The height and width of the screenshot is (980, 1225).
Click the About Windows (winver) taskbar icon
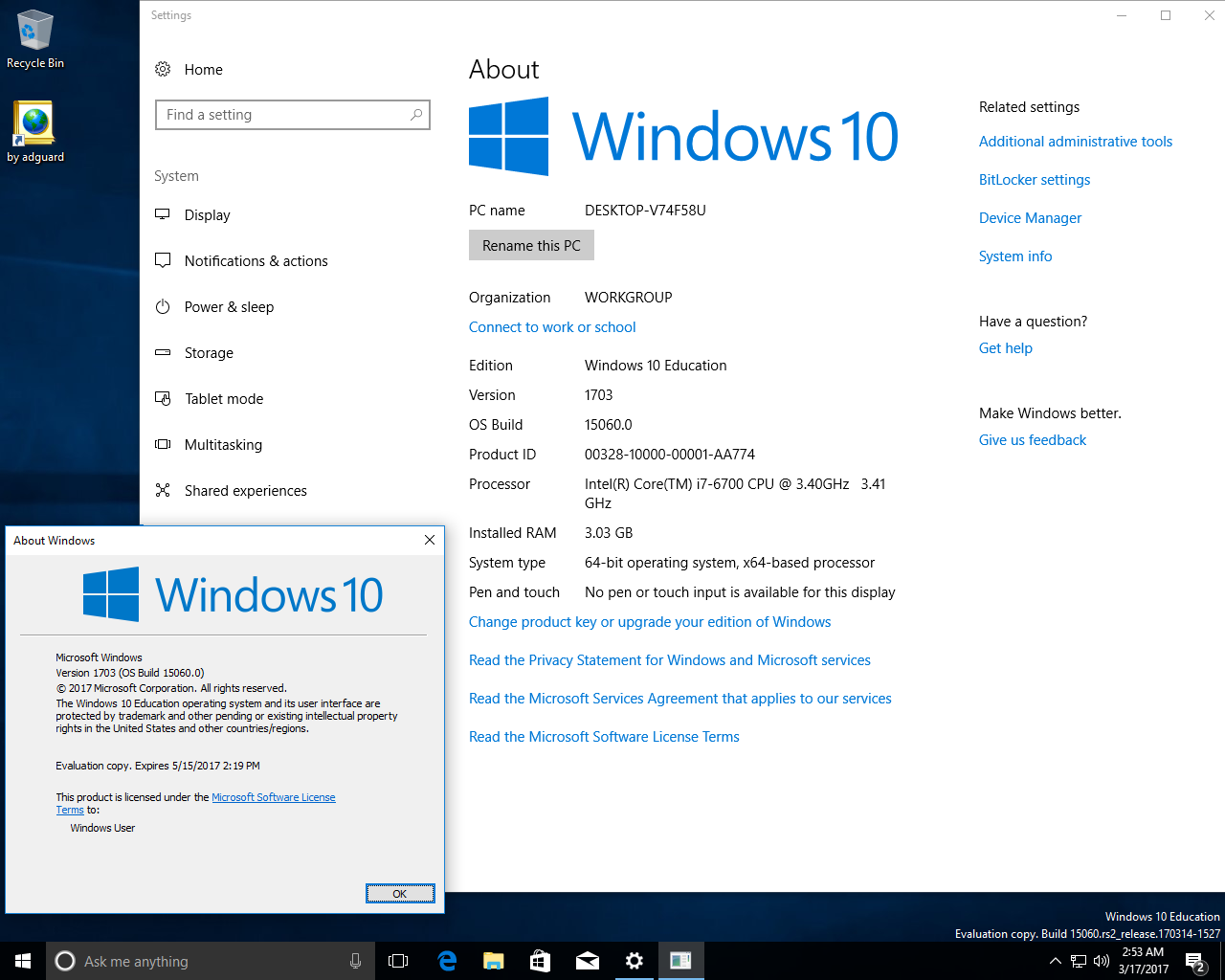coord(680,961)
